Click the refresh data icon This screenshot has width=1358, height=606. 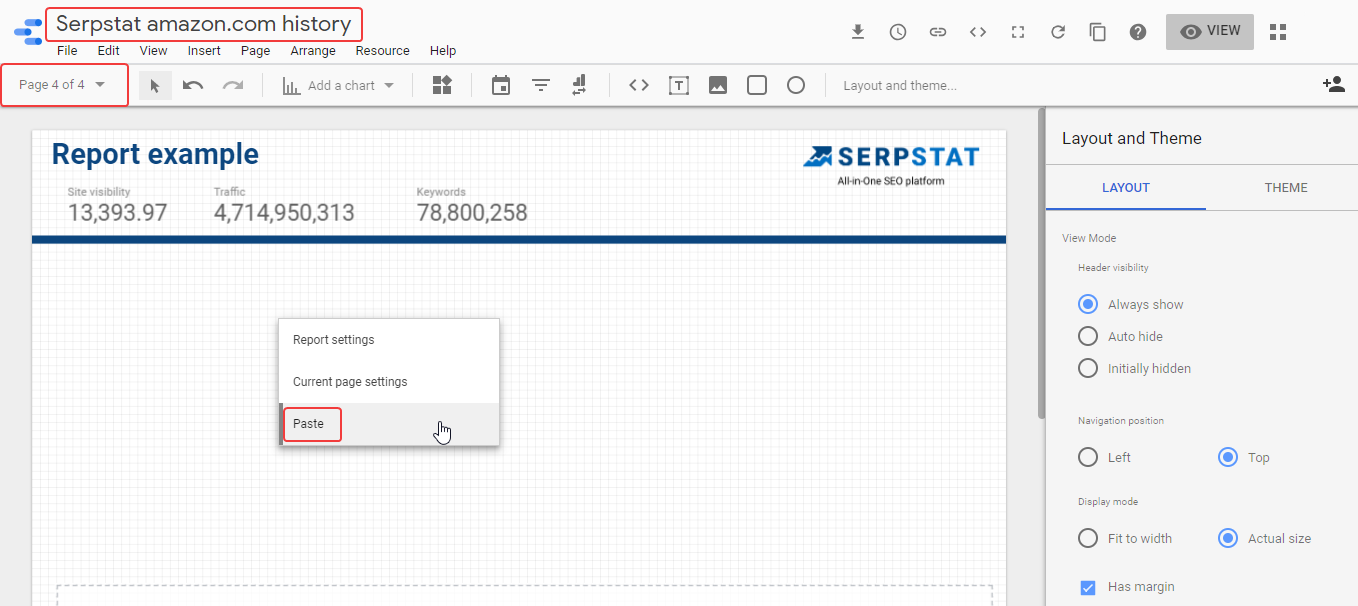pos(1058,32)
